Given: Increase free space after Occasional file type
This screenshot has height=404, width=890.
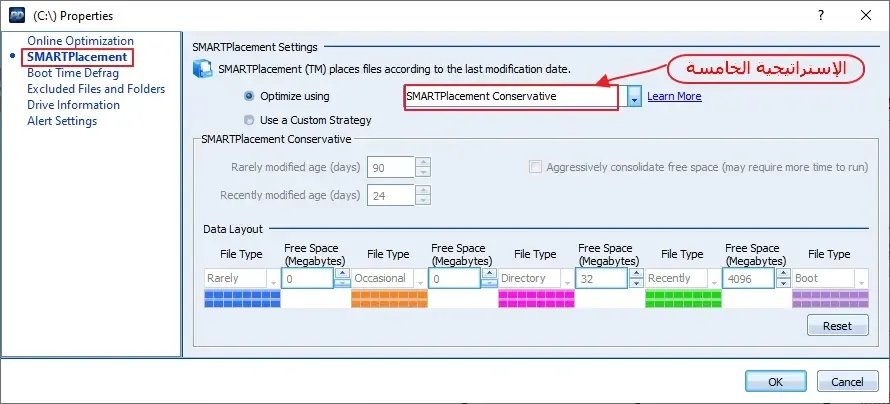Looking at the screenshot, I should pyautogui.click(x=489, y=273).
